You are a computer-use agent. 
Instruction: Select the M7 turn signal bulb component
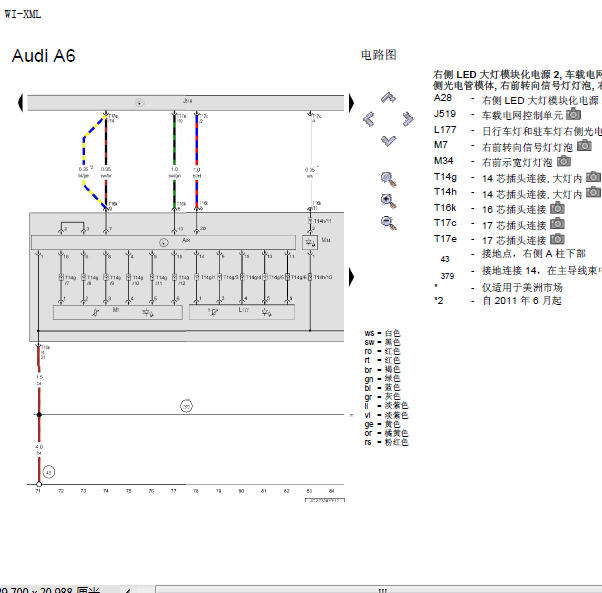pyautogui.click(x=117, y=312)
